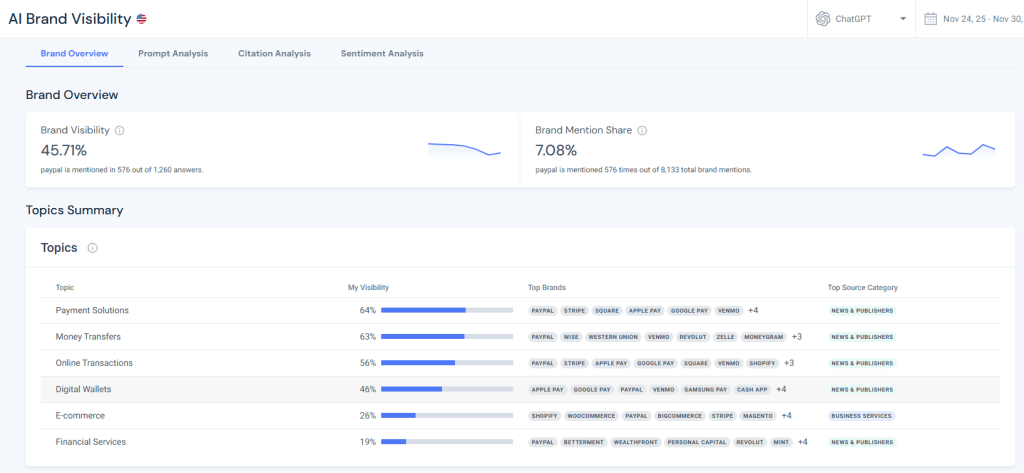Screen dimensions: 1024x473
Task: Click the Brand Visibility sparkline chart
Action: 464,149
